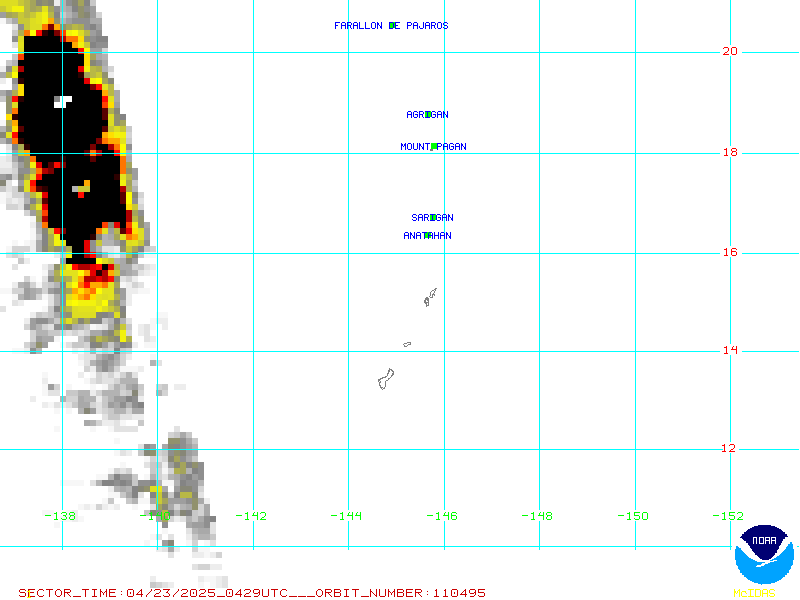
Task: Click the Farallon de Pajaros green marker
Action: tap(392, 26)
